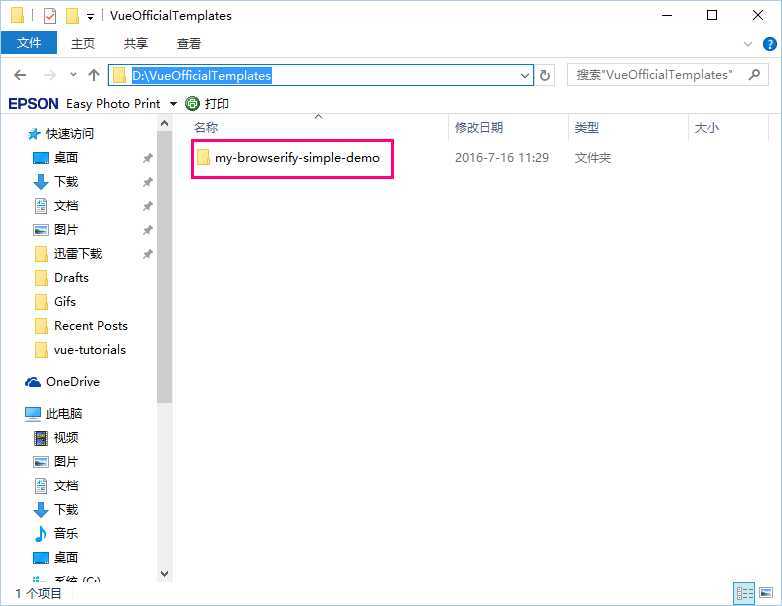
Task: Click the EPSON logo in toolbar
Action: 33,104
